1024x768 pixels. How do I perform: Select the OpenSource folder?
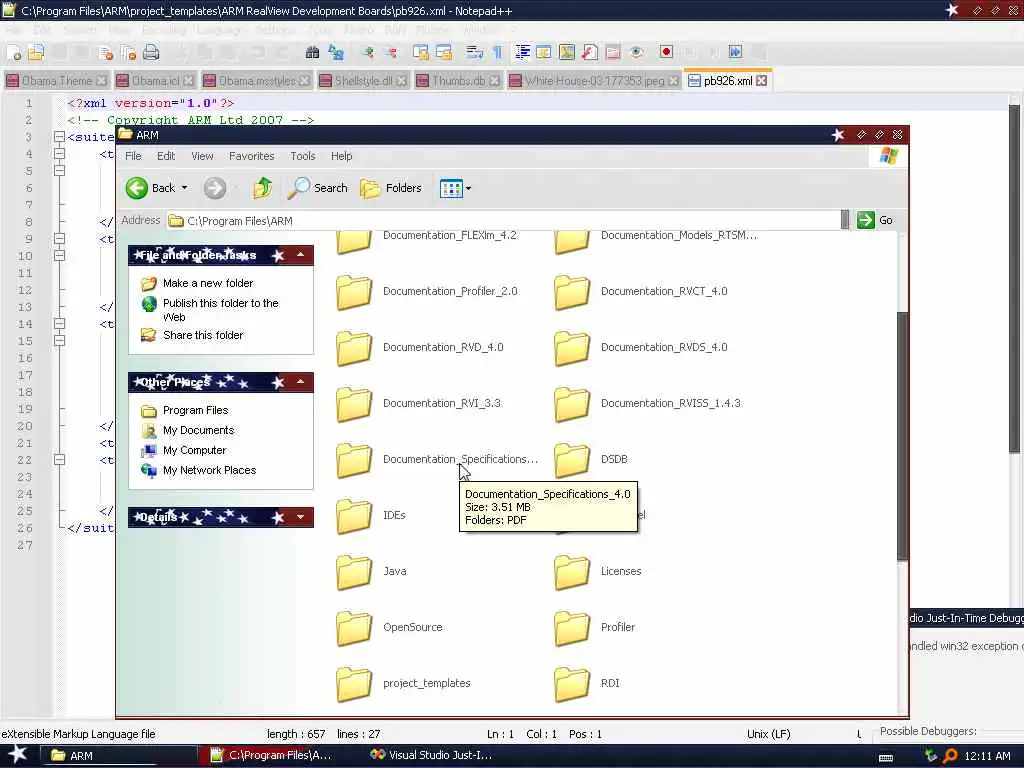click(390, 627)
